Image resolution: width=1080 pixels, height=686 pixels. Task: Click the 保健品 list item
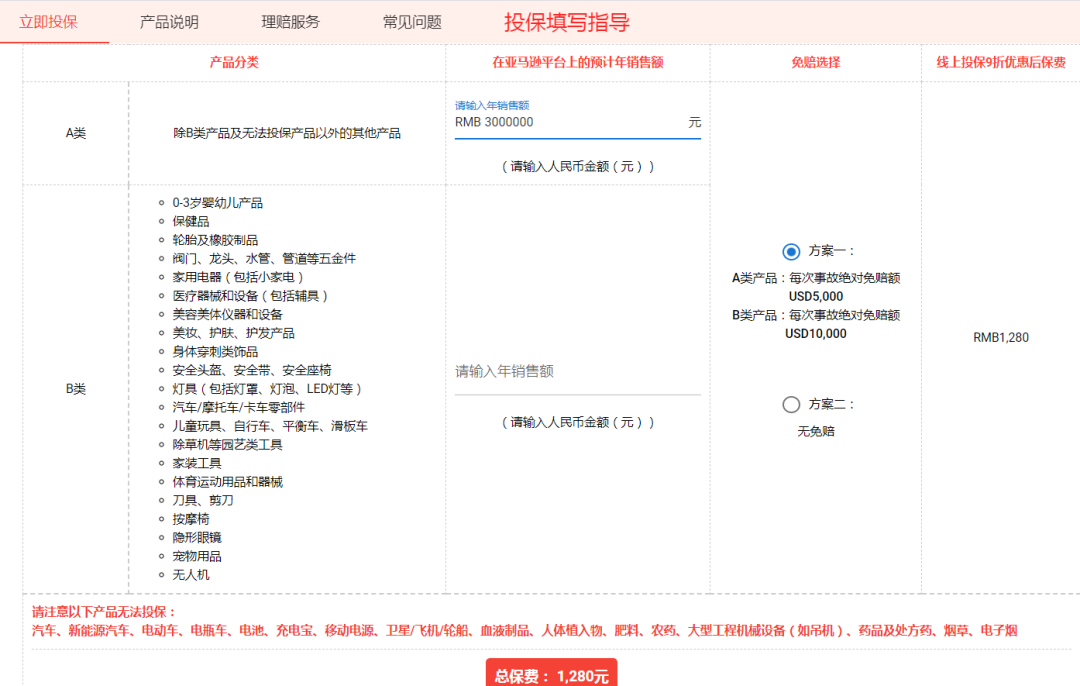coord(191,221)
